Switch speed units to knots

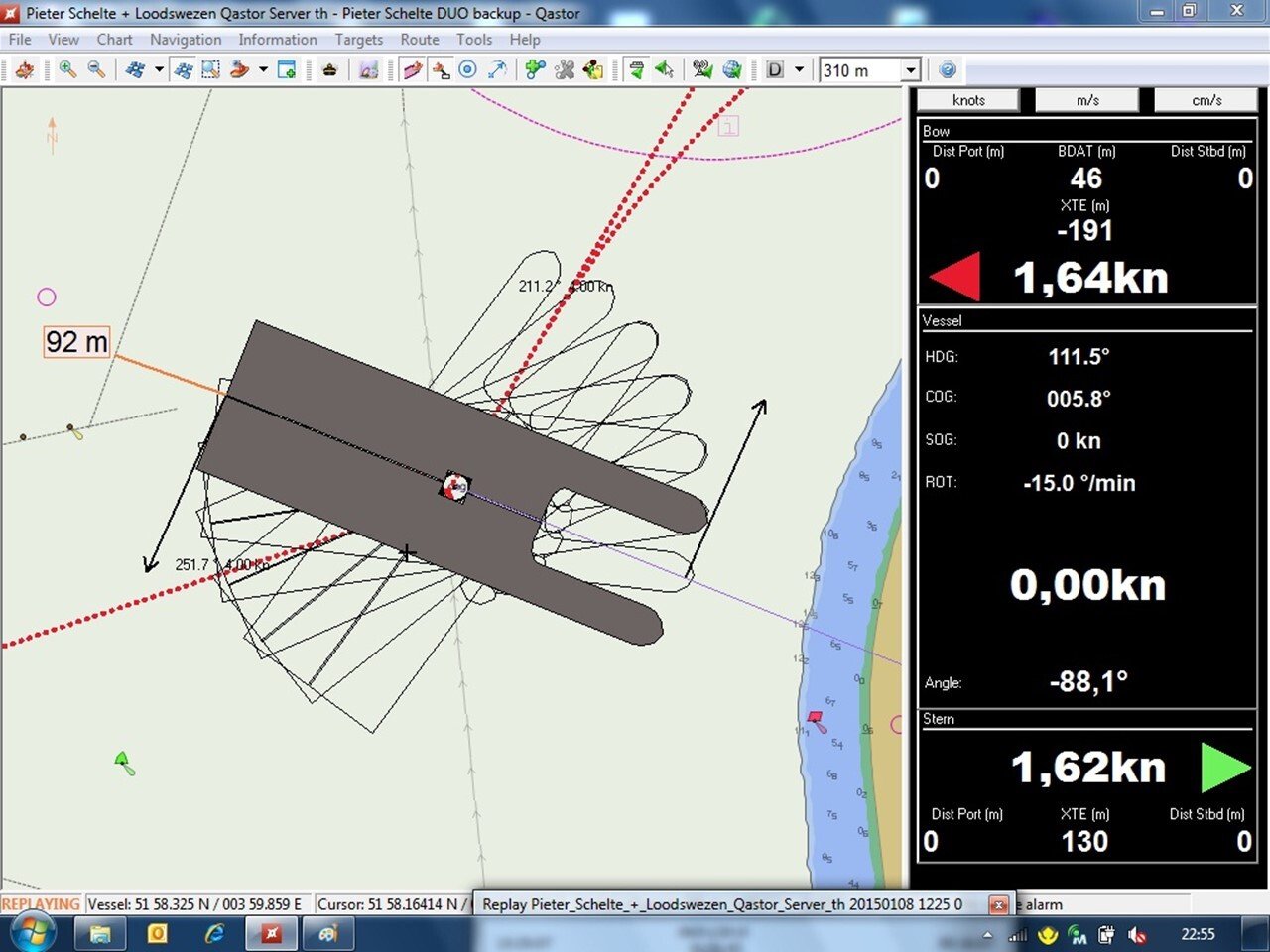(x=968, y=100)
